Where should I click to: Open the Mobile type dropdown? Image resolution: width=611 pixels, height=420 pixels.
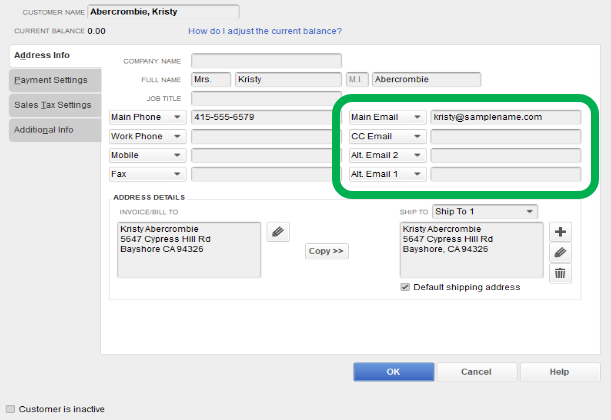click(147, 155)
